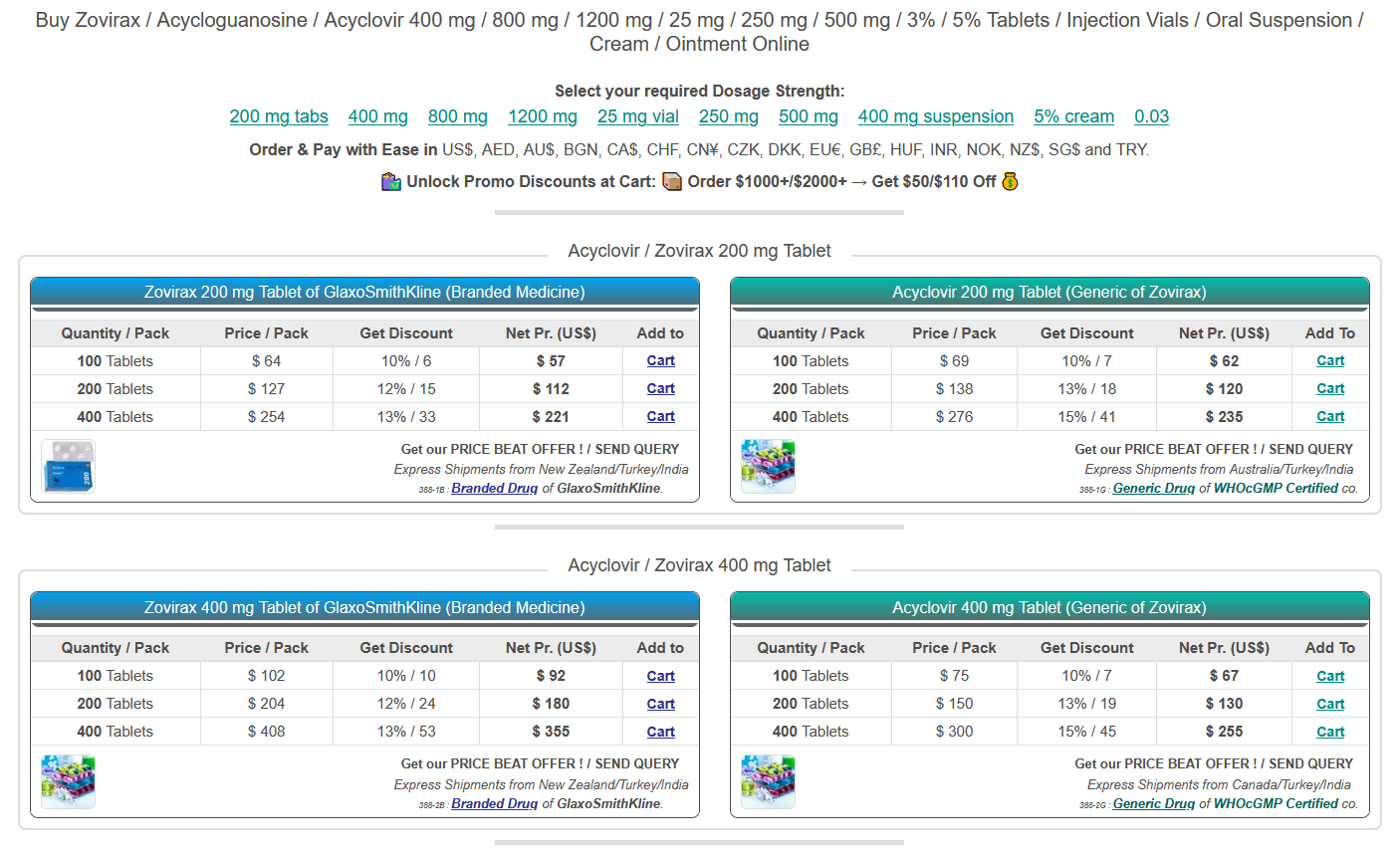Viewport: 1400px width, 858px height.
Task: Add 200 Zovirax 400 mg branded tablets to cart
Action: tap(660, 704)
